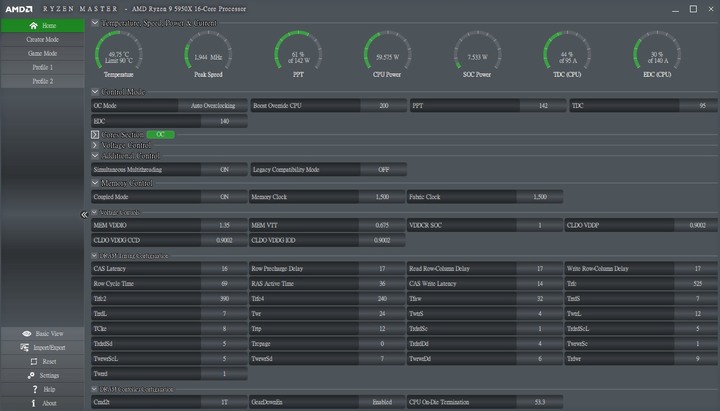Click the Reset button label
The height and width of the screenshot is (411, 720).
(x=49, y=361)
